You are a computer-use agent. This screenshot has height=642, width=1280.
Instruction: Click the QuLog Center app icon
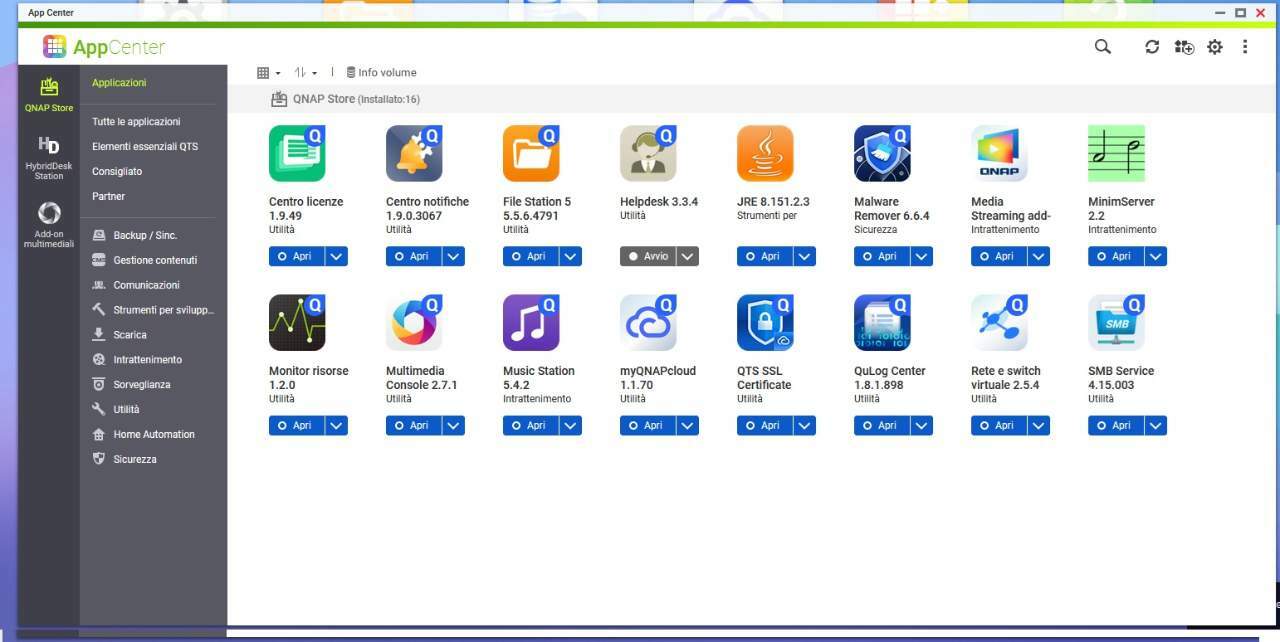882,322
